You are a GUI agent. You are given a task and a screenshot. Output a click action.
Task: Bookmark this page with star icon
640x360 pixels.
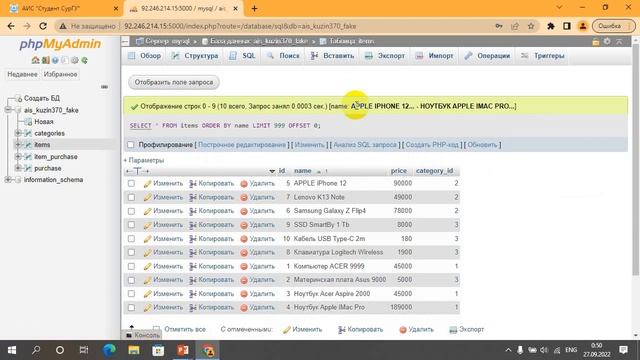[531, 26]
